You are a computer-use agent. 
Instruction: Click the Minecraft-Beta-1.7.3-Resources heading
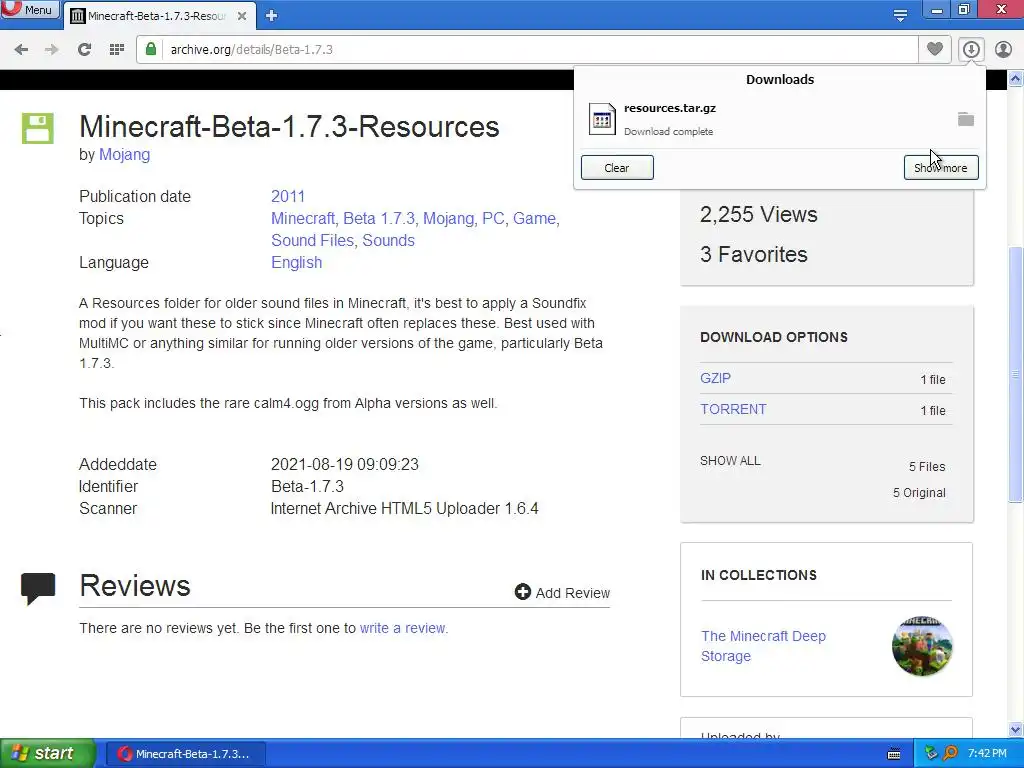pyautogui.click(x=289, y=127)
